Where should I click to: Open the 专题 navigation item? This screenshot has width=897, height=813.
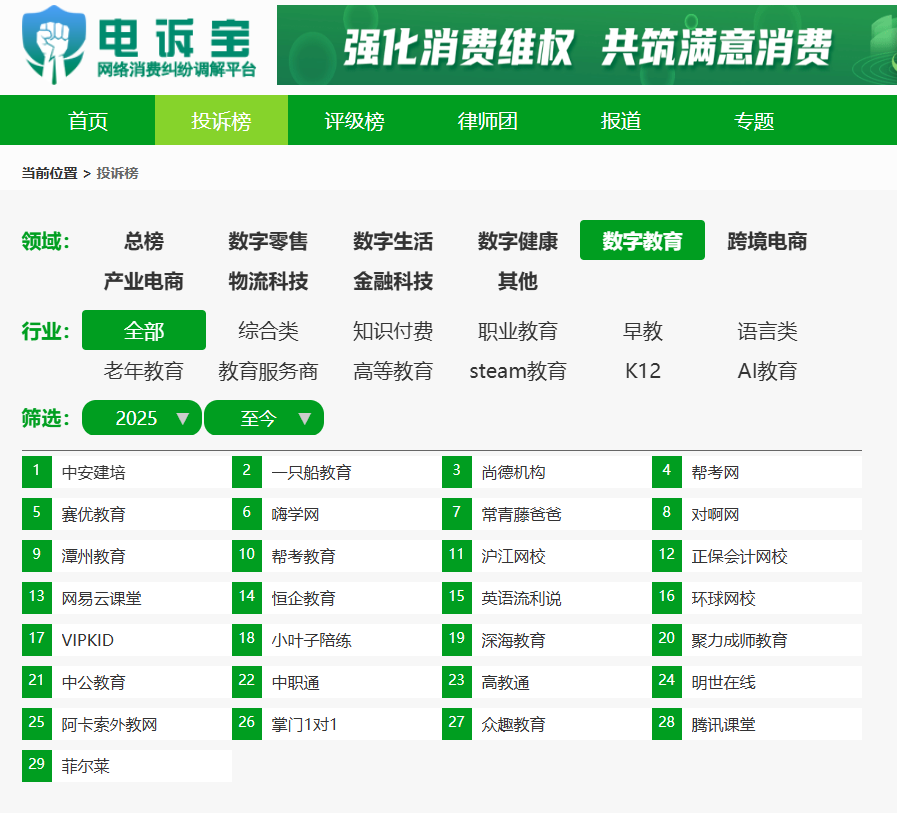(753, 120)
